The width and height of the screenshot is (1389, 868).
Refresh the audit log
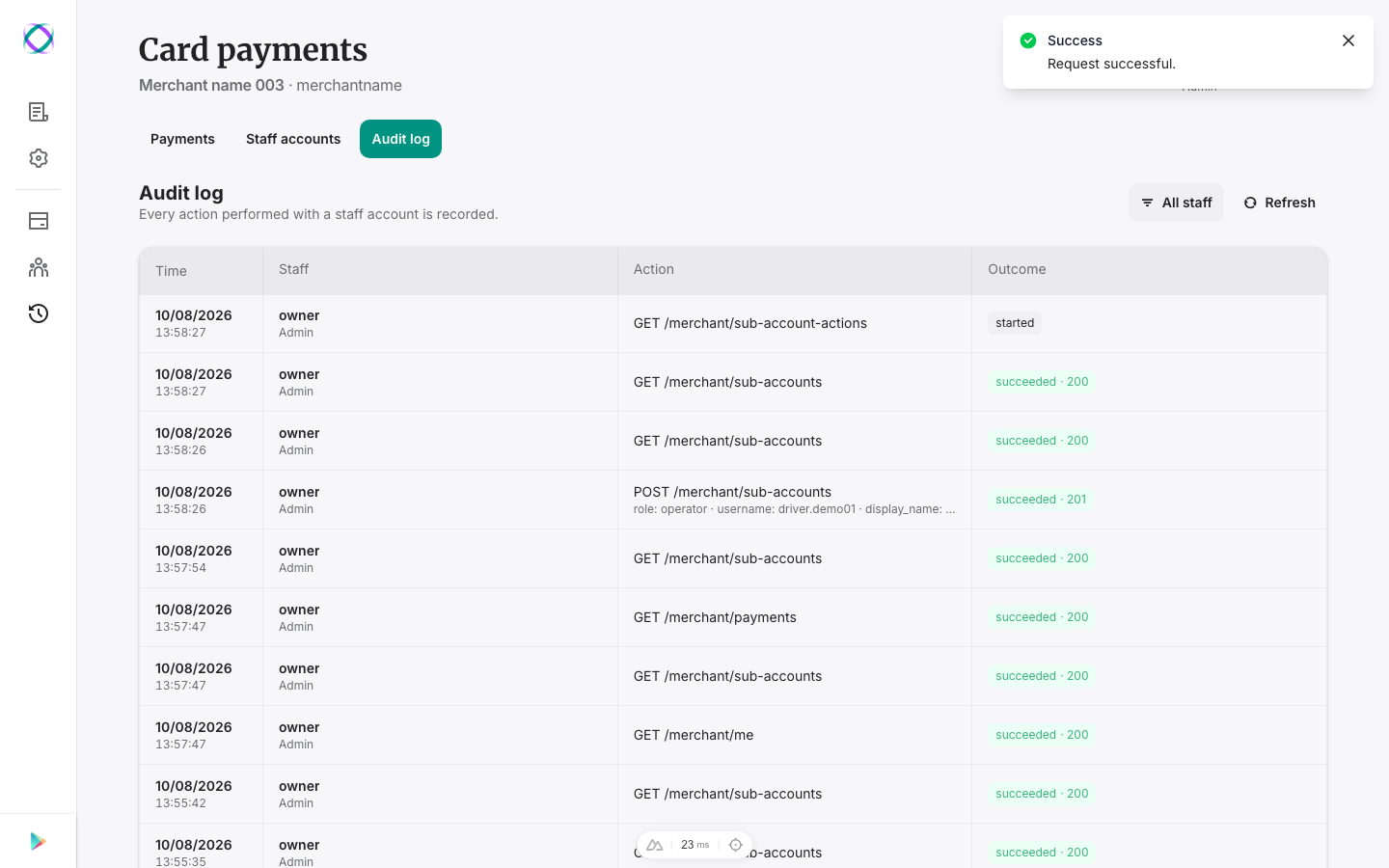coord(1279,203)
